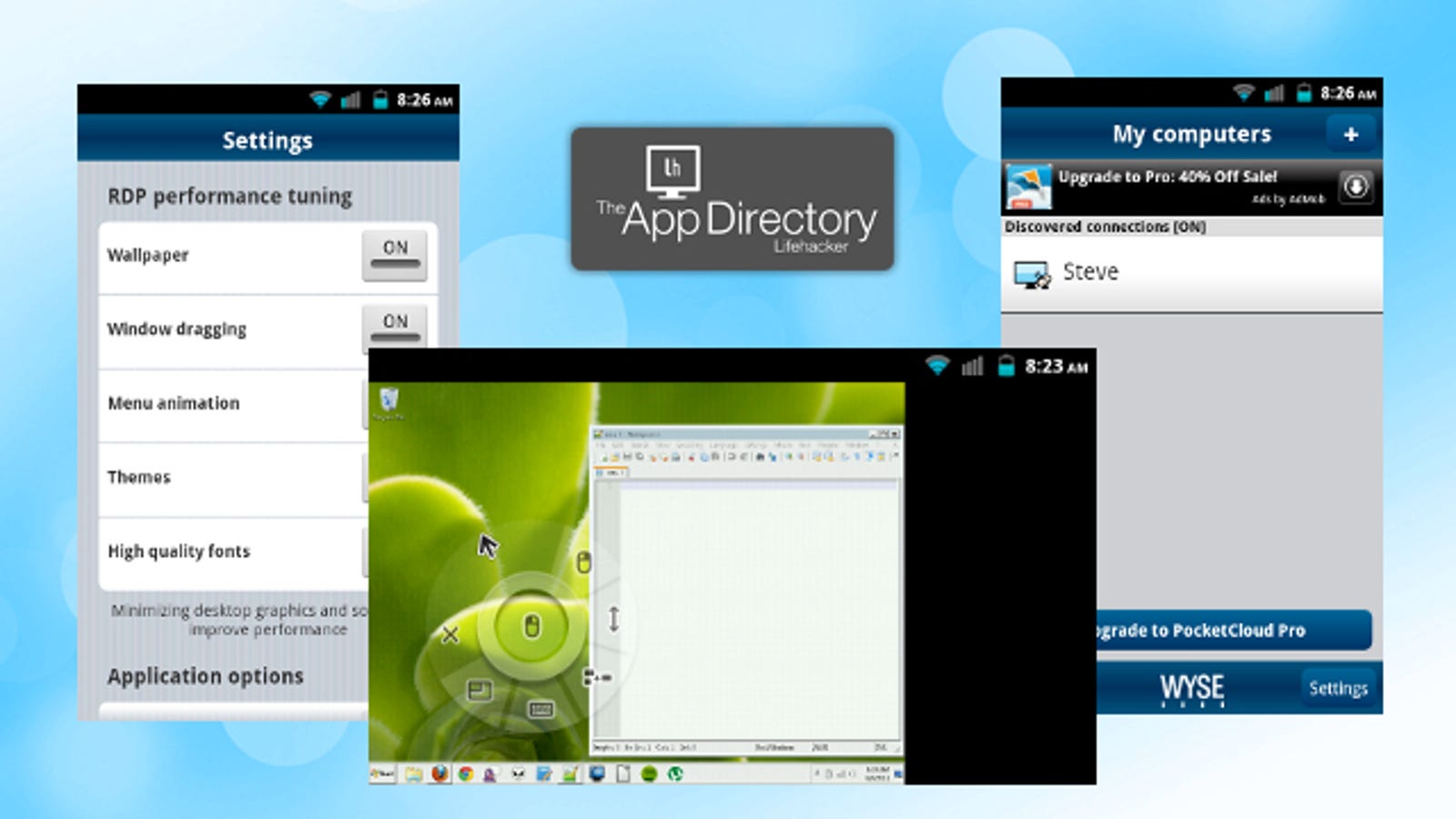The width and height of the screenshot is (1456, 819).
Task: Open File Explorer folder in remote taskbar
Action: click(414, 774)
